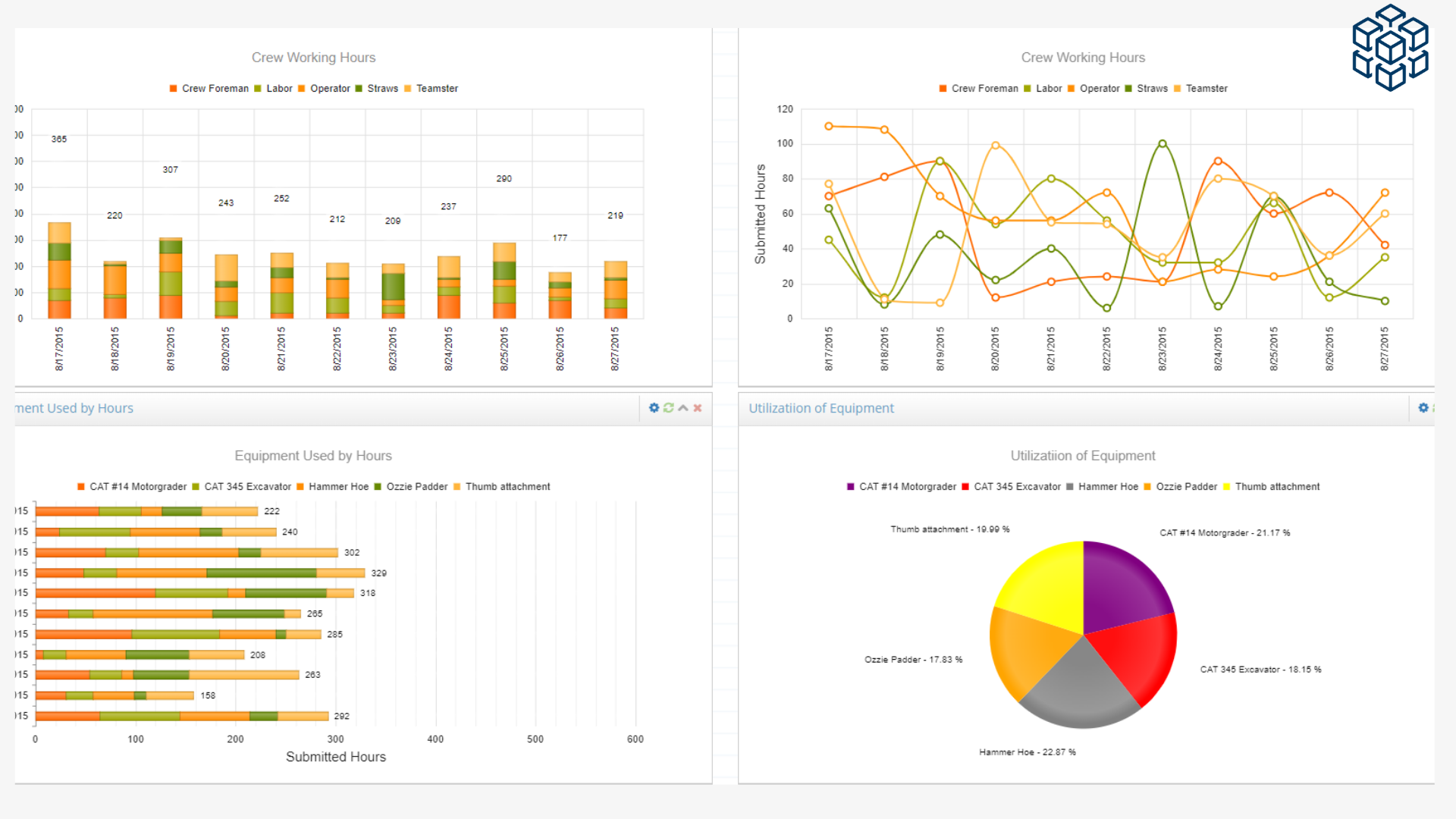Close the Equipment Used by Hours panel
The height and width of the screenshot is (819, 1456).
pos(697,408)
